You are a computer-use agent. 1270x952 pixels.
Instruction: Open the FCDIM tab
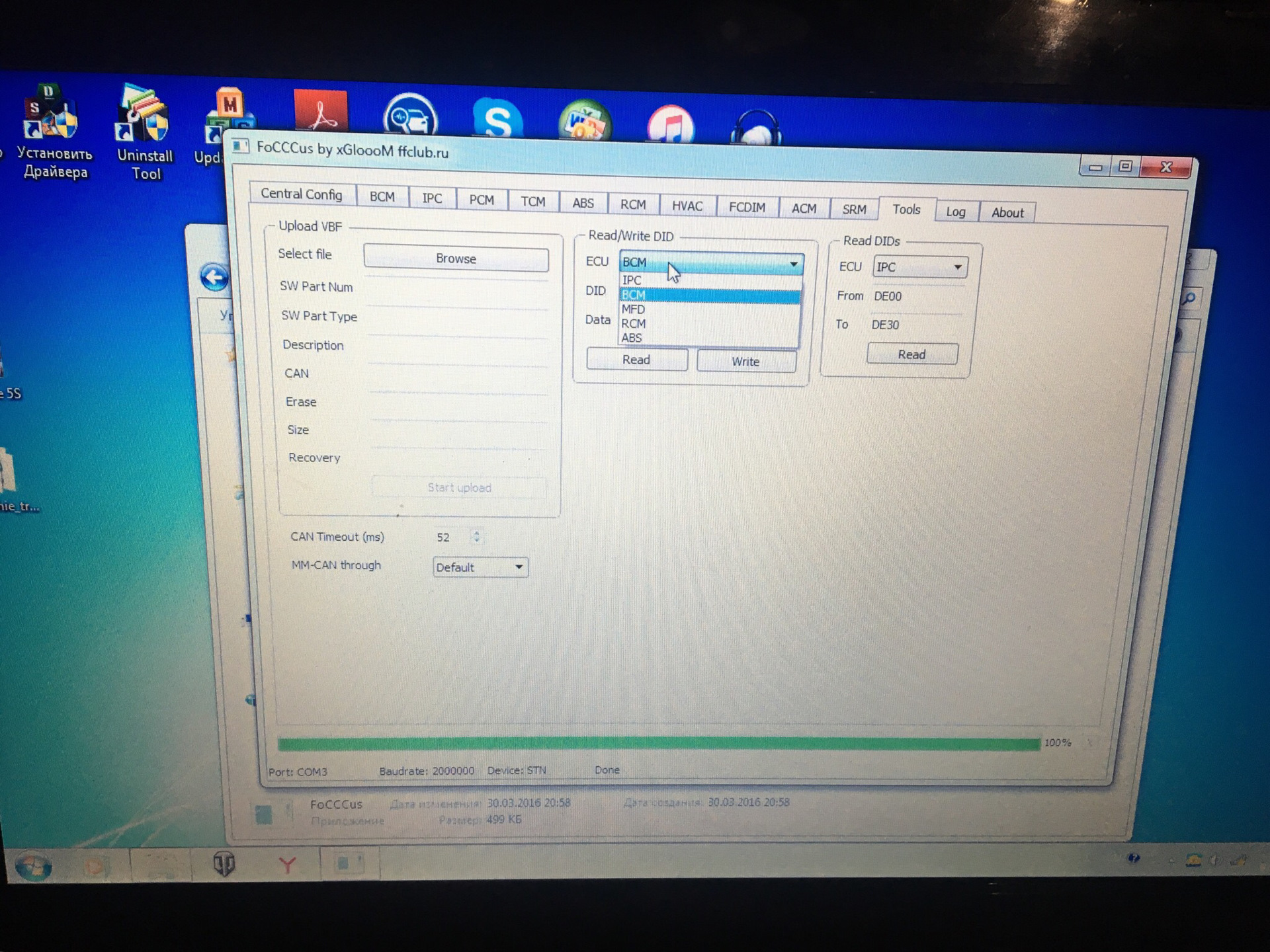747,208
